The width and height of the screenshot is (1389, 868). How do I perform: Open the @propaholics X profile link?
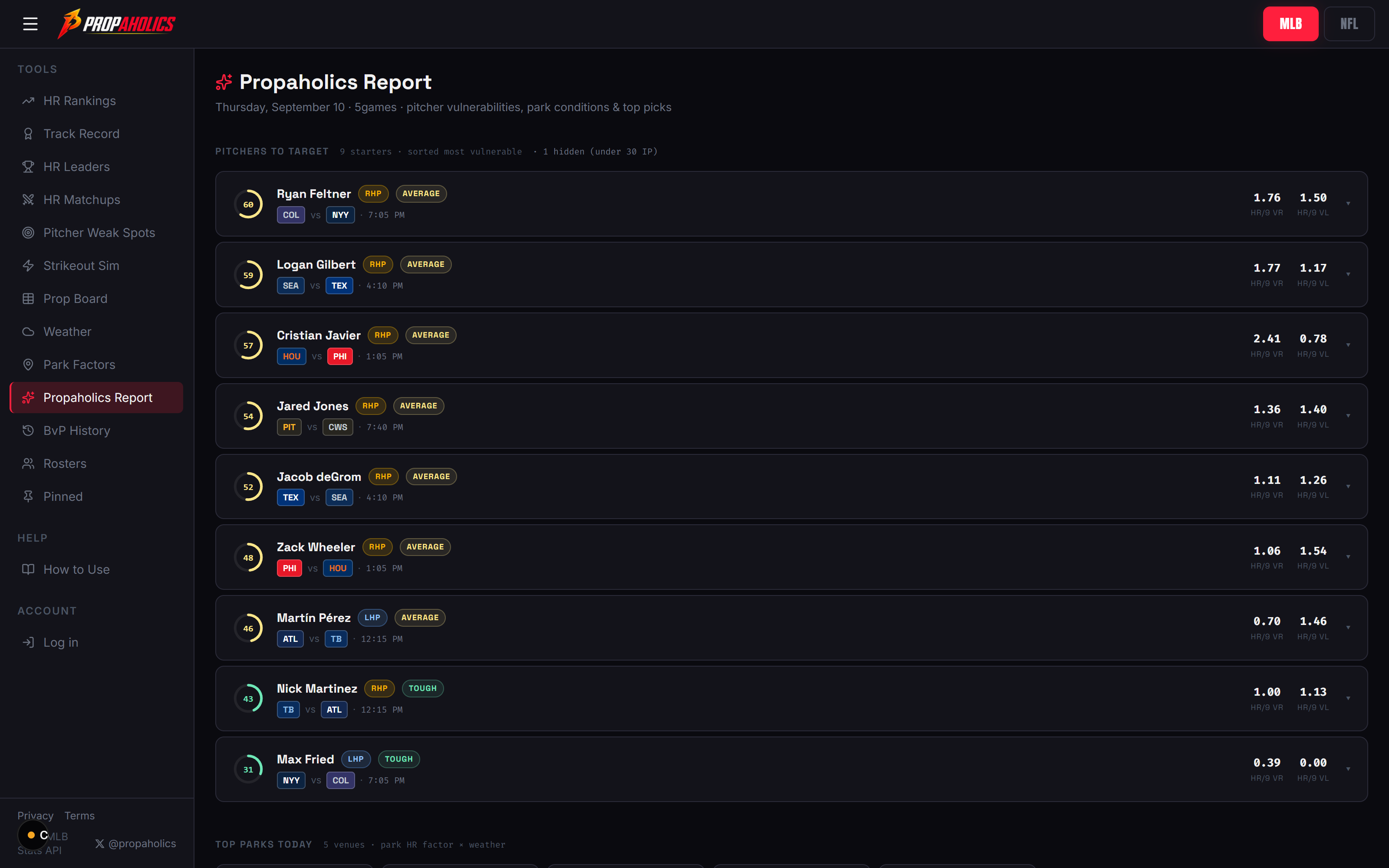click(x=135, y=843)
